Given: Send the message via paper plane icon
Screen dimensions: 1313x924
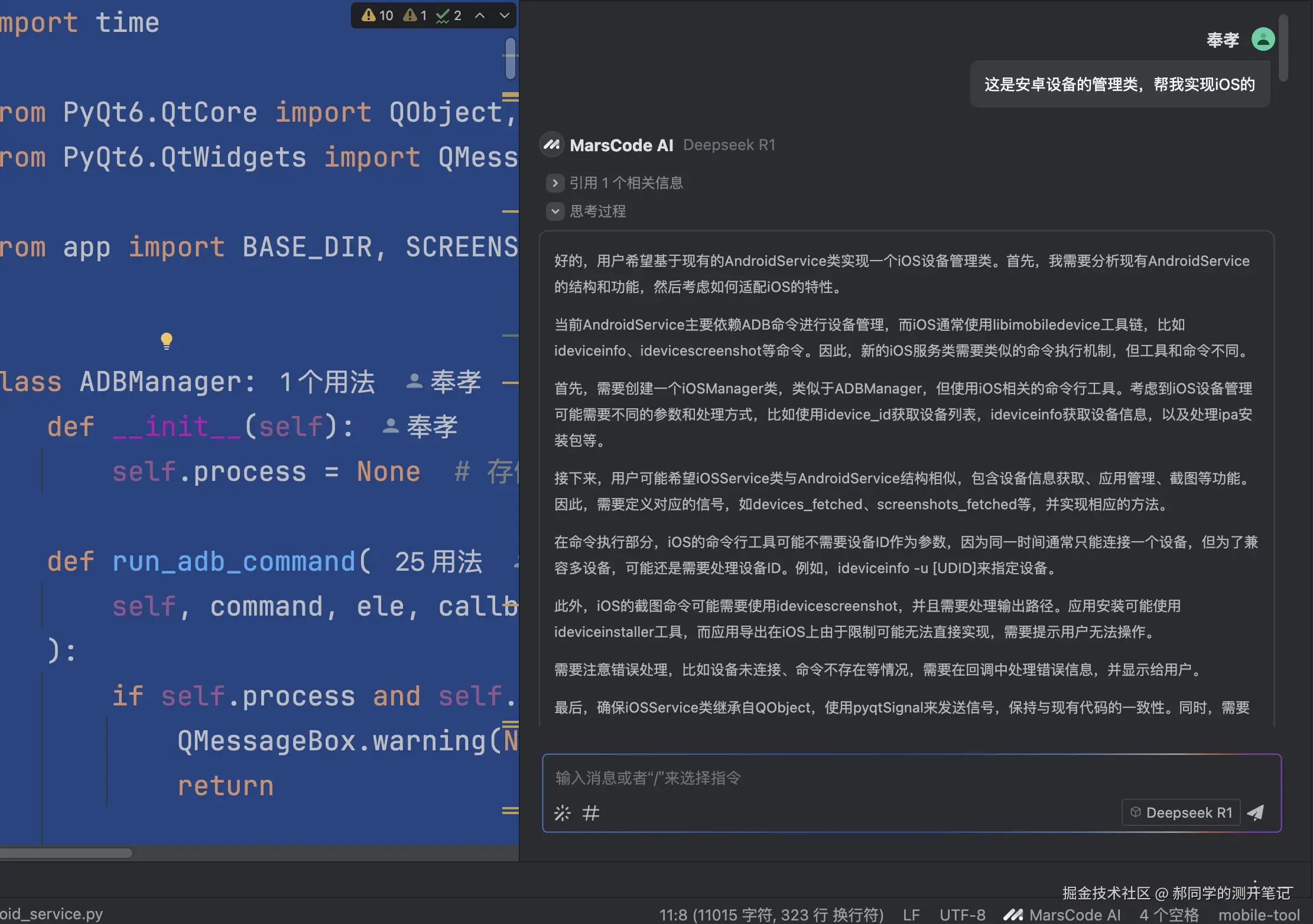Looking at the screenshot, I should click(x=1256, y=812).
